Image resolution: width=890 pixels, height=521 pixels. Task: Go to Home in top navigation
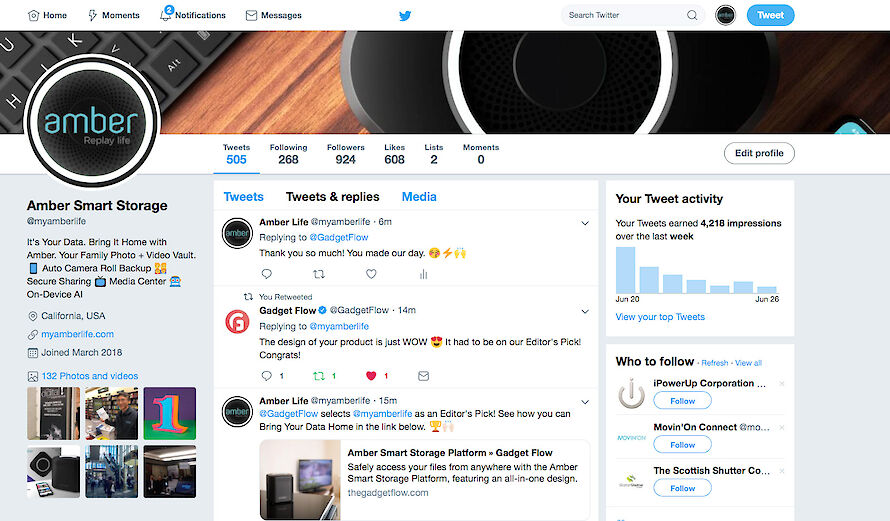click(47, 15)
